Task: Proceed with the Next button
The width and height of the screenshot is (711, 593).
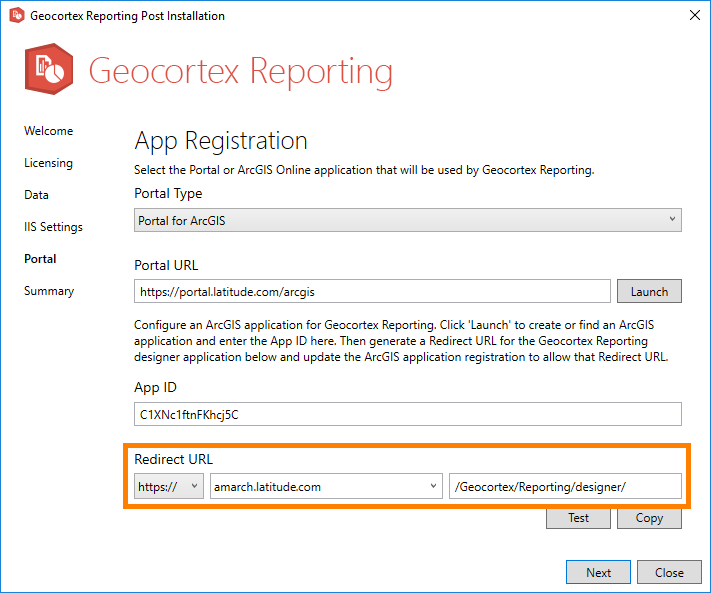Action: (598, 572)
